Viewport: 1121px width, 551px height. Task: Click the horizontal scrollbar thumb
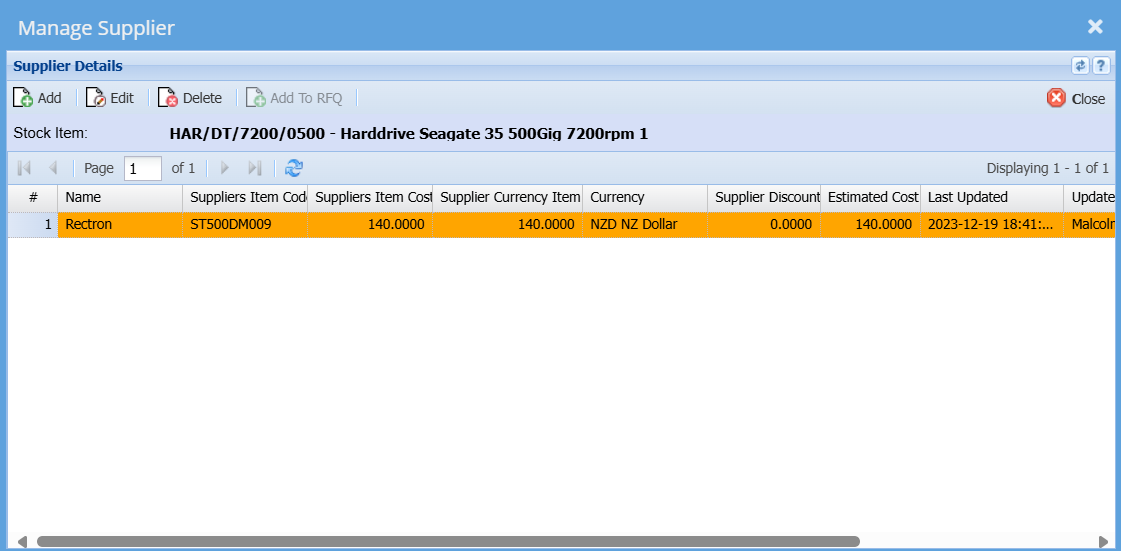point(448,542)
